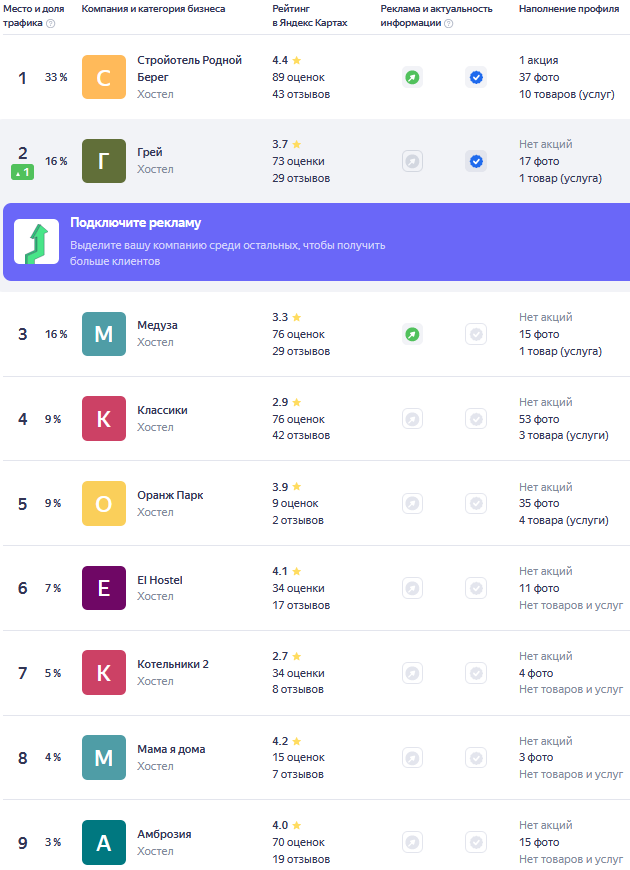Click '43 отзывов' text
This screenshot has height=870, width=630.
coord(301,94)
